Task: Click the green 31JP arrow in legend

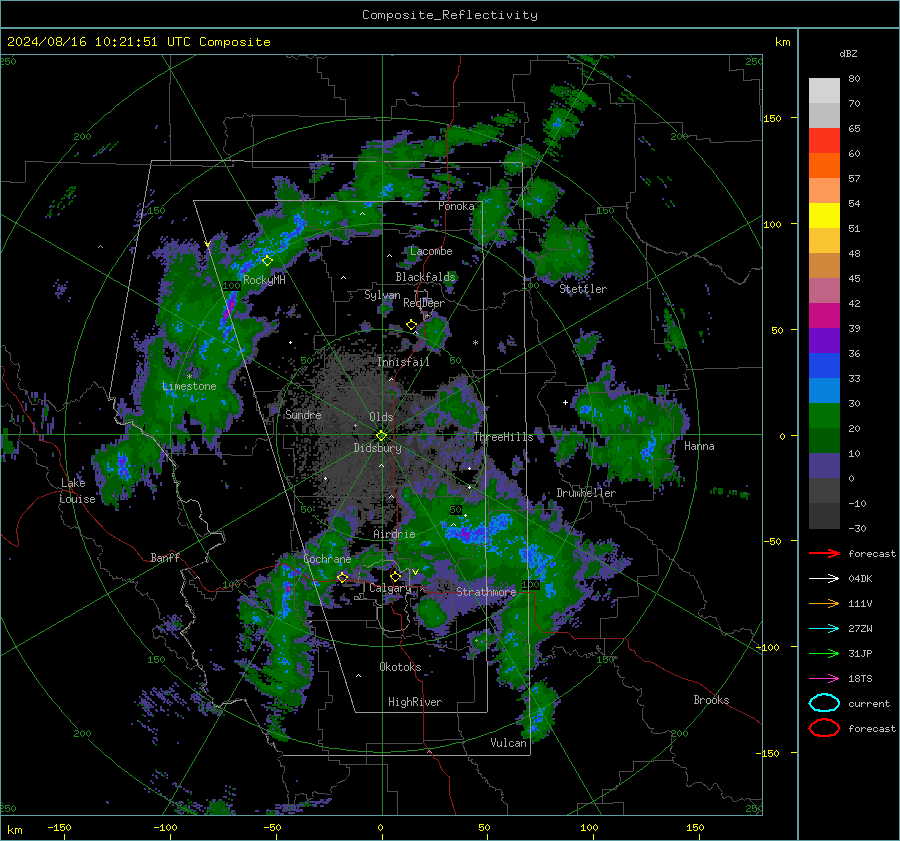Action: [824, 653]
